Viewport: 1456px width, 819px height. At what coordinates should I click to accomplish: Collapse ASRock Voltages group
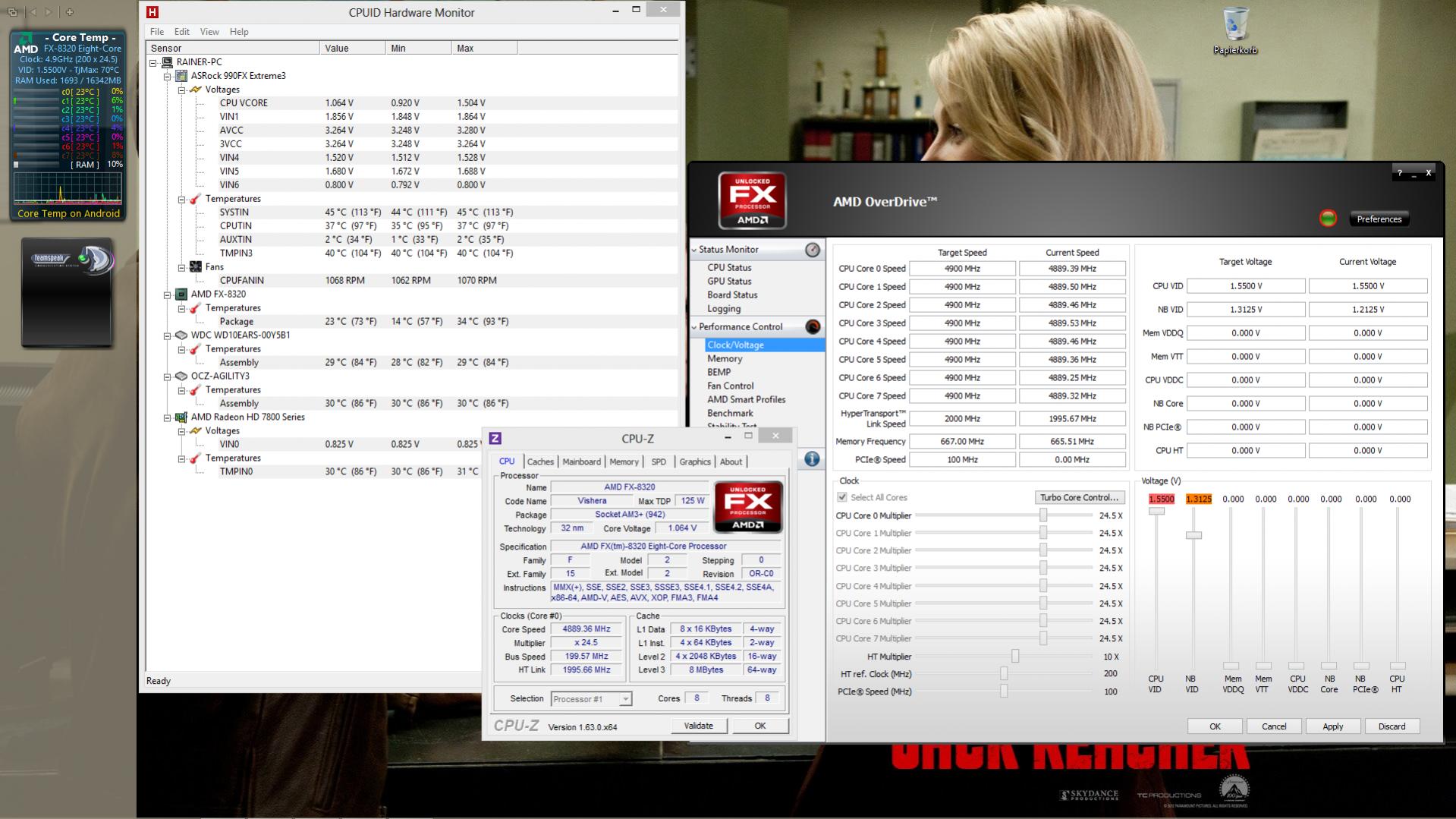(182, 90)
